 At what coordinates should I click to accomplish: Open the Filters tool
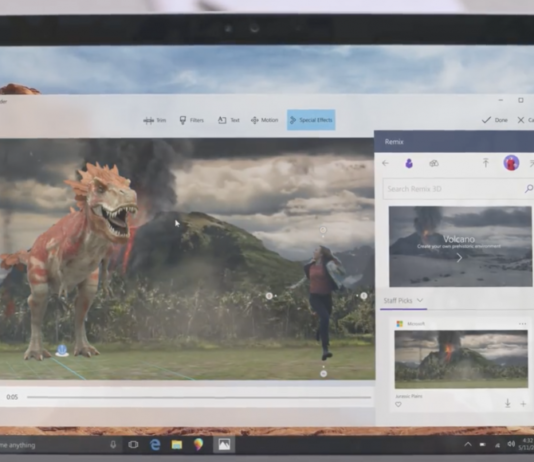click(x=191, y=120)
